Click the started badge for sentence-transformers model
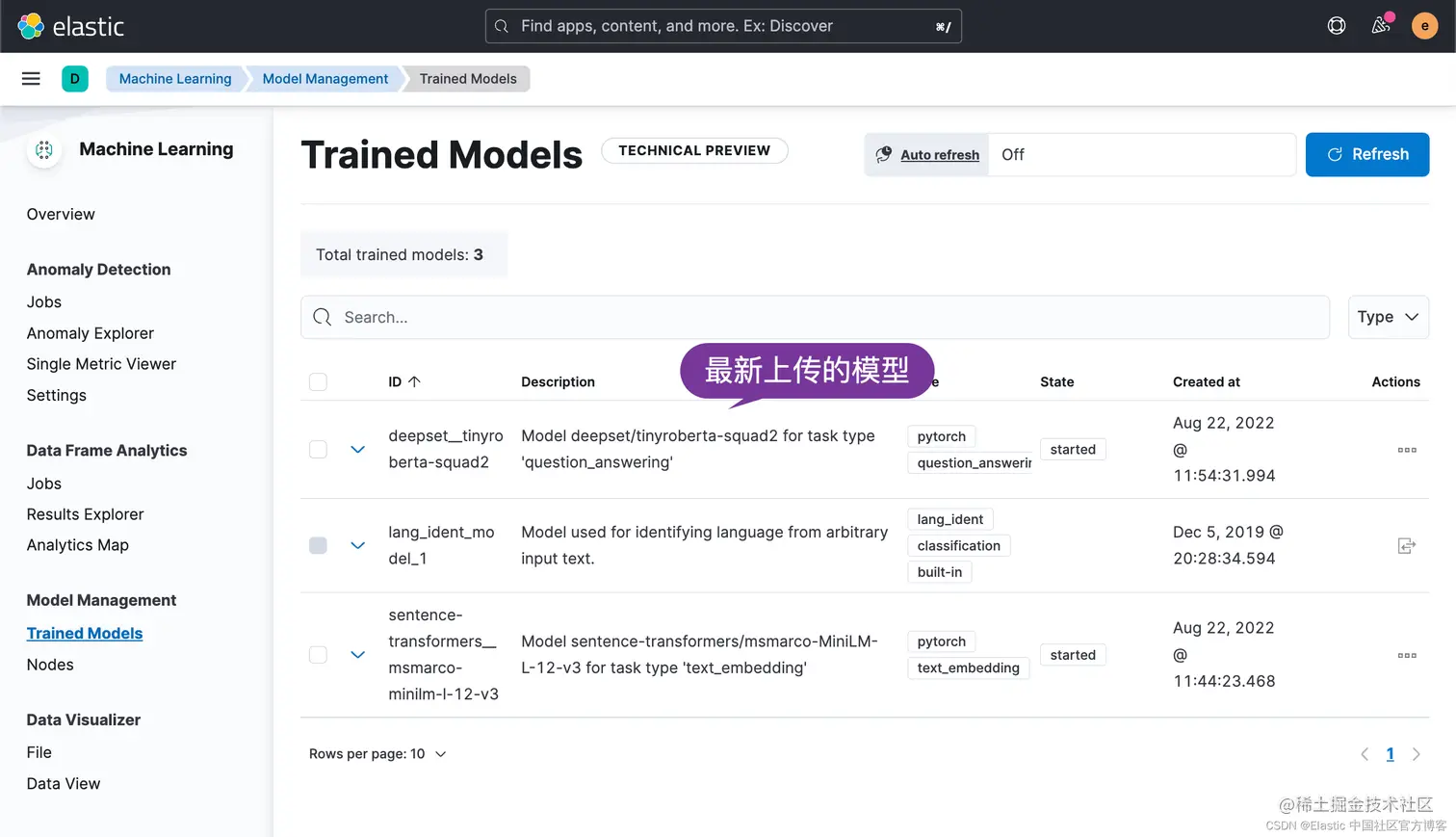Screen dimensions: 1456x837 pyautogui.click(x=1073, y=655)
